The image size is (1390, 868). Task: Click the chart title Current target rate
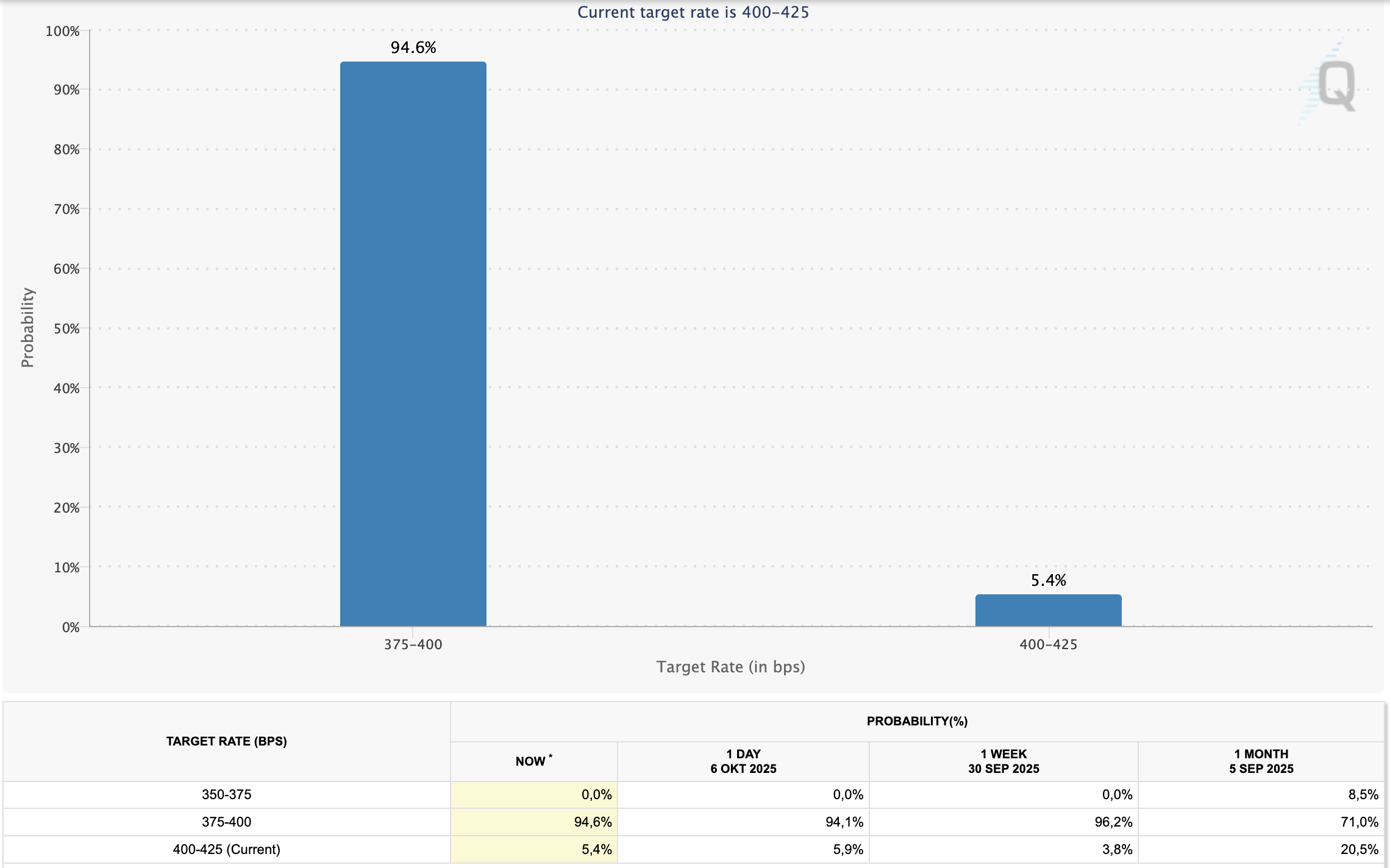693,12
